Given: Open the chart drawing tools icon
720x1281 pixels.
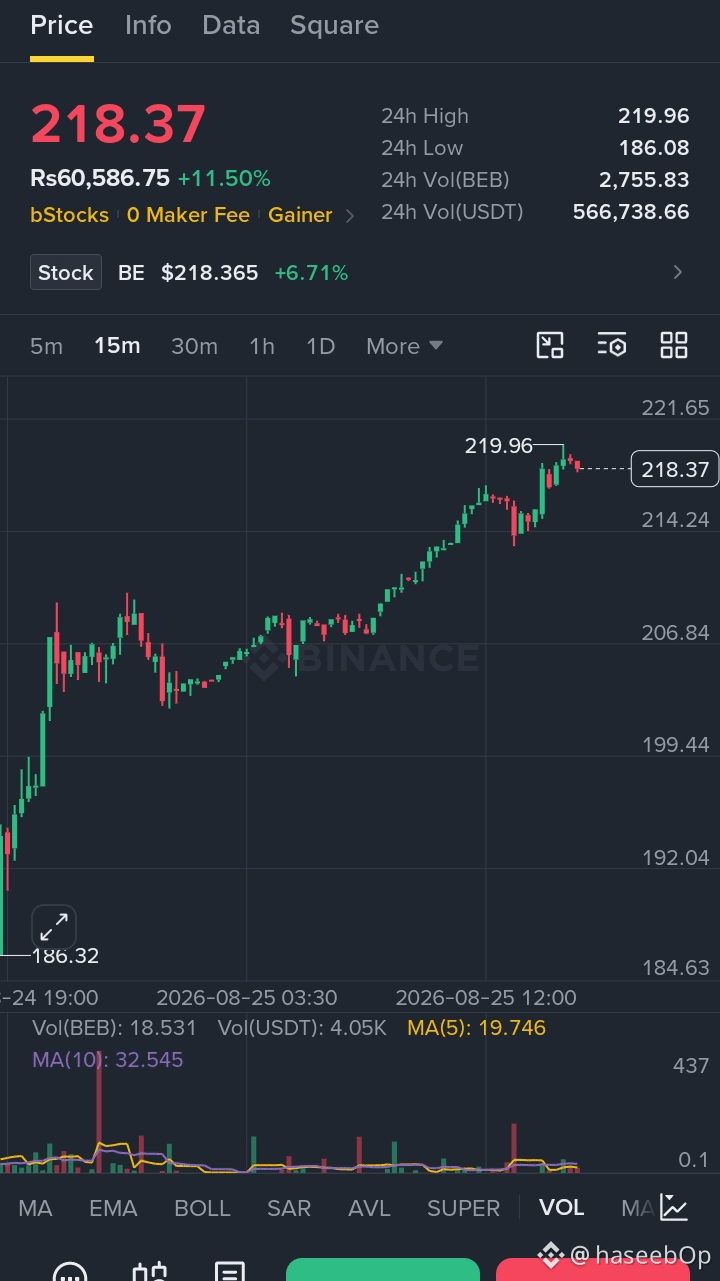Looking at the screenshot, I should pyautogui.click(x=550, y=346).
